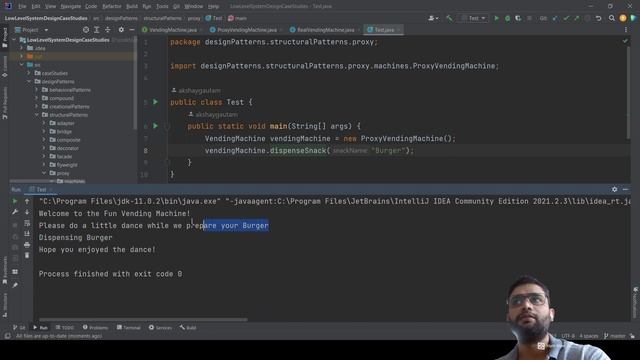This screenshot has width=640, height=360.
Task: Print the console output with printer icon
Action: 27,244
